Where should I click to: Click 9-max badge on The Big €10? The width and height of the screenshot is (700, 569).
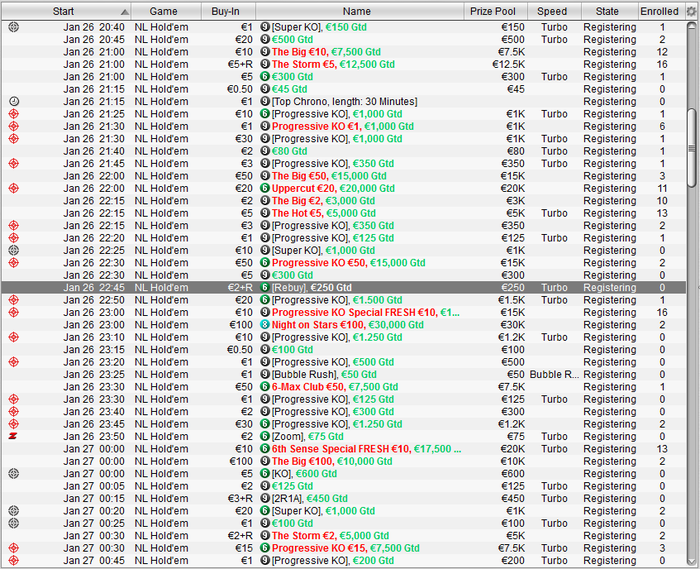coord(265,52)
